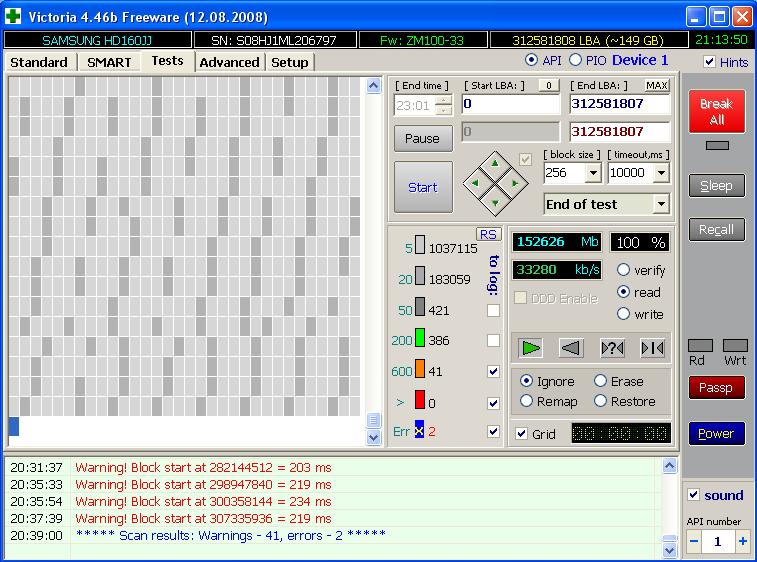This screenshot has height=562, width=757.
Task: Click the up arrow on navigation diamond
Action: click(493, 164)
